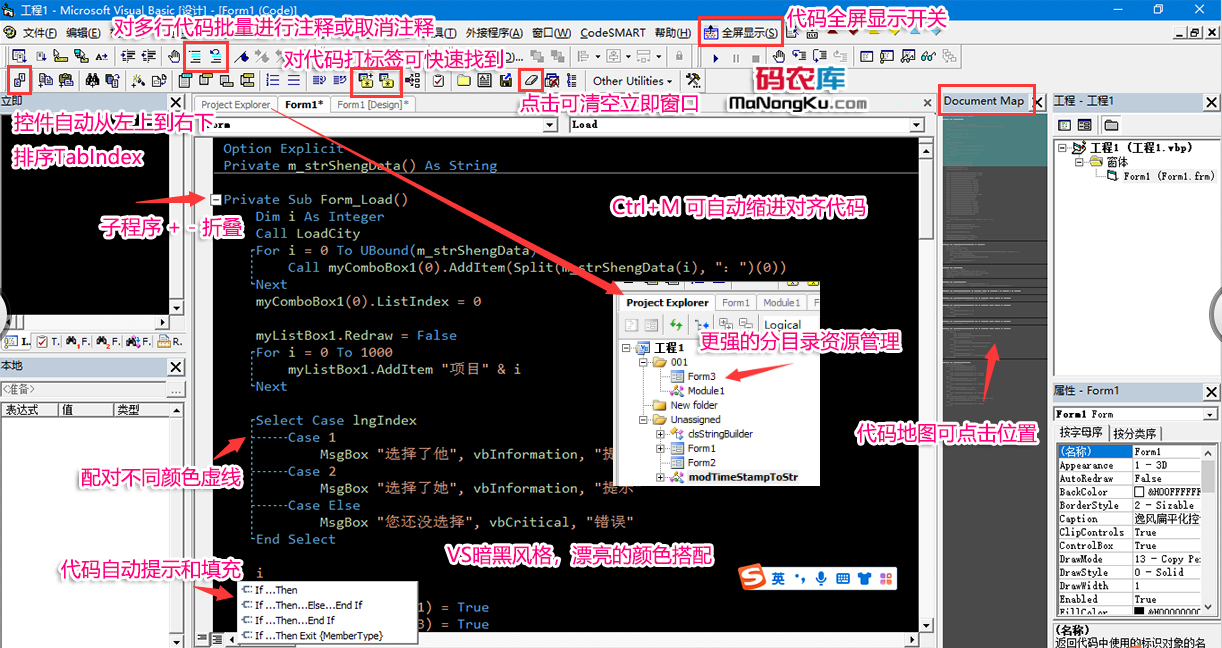Collapse the 001 folder in Project Explorer popup

(643, 362)
